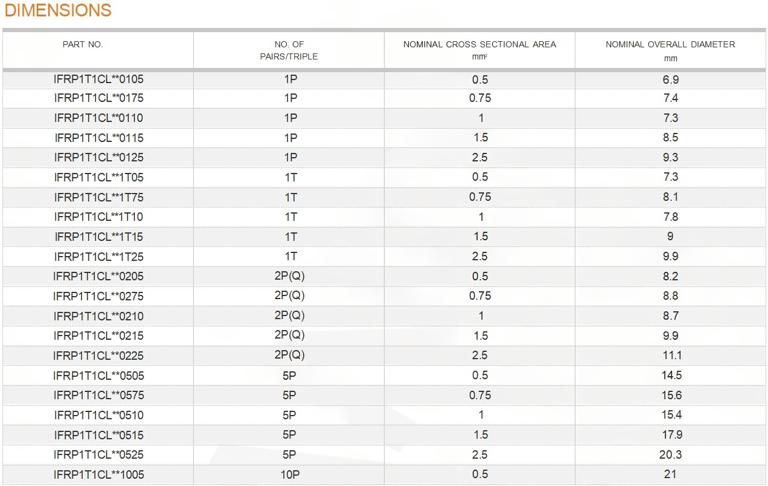Select part number IFRP1T1CL**0175
The height and width of the screenshot is (486, 768).
98,98
